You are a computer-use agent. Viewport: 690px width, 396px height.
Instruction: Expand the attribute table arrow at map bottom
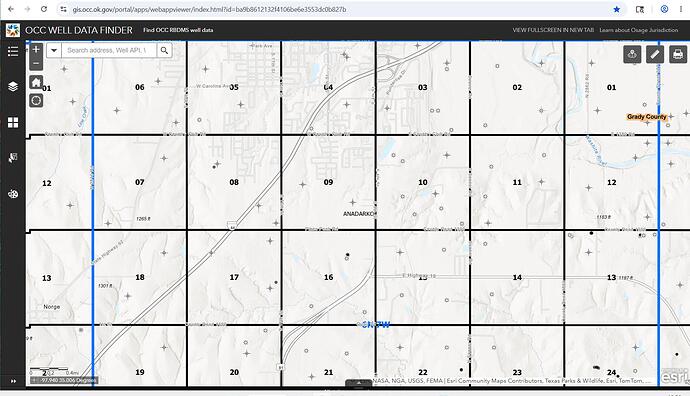(359, 383)
